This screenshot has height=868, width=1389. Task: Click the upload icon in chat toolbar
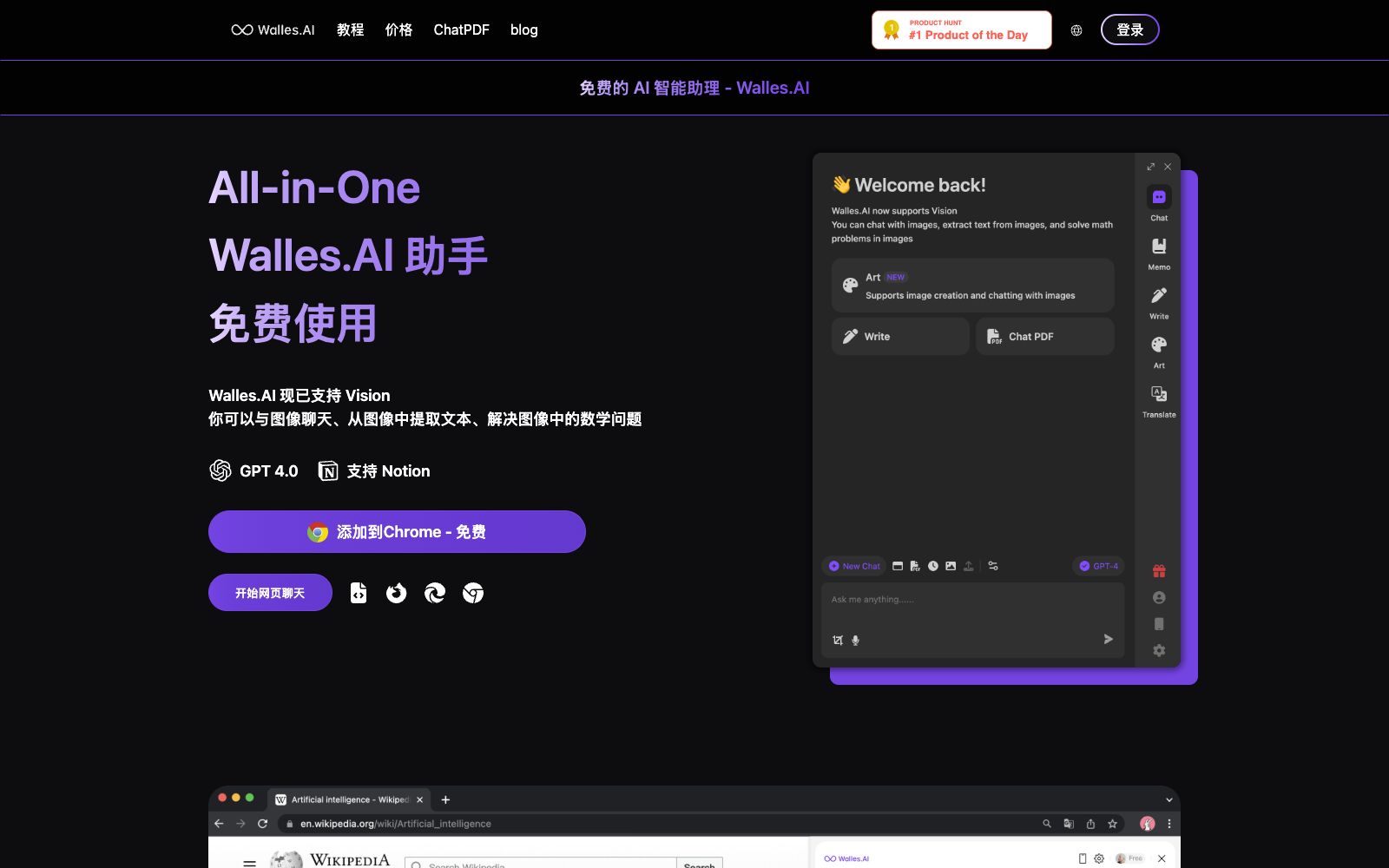click(969, 566)
